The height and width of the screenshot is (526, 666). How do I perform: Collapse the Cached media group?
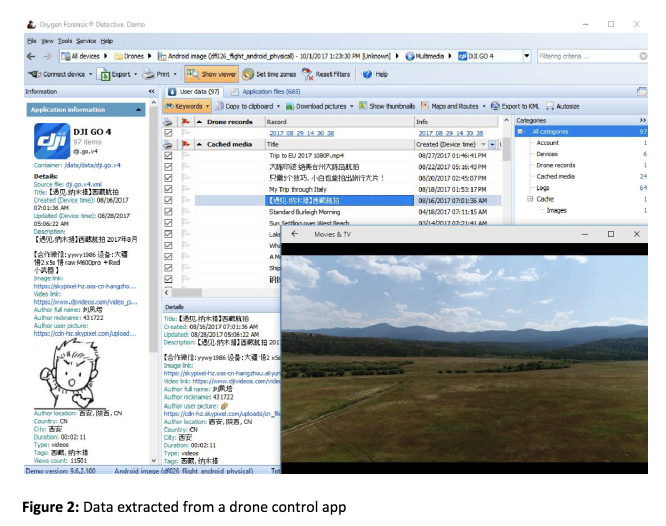(x=199, y=144)
